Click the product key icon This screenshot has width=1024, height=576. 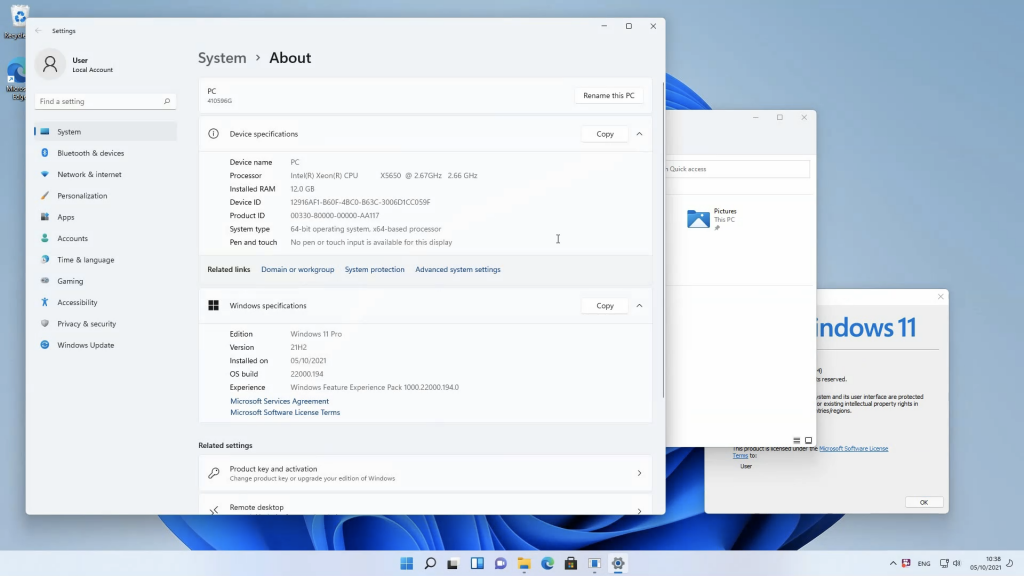pyautogui.click(x=214, y=473)
